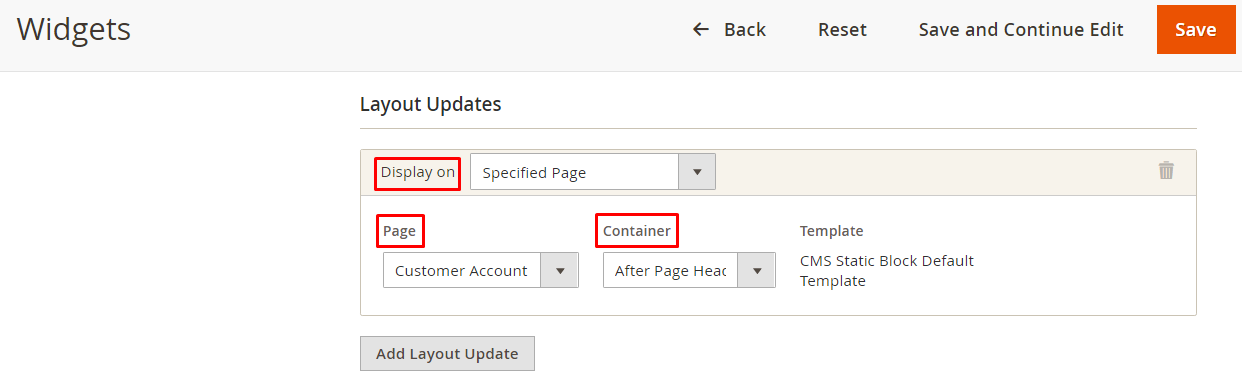Choose Save and Continue Edit
This screenshot has height=380, width=1242.
point(1021,30)
